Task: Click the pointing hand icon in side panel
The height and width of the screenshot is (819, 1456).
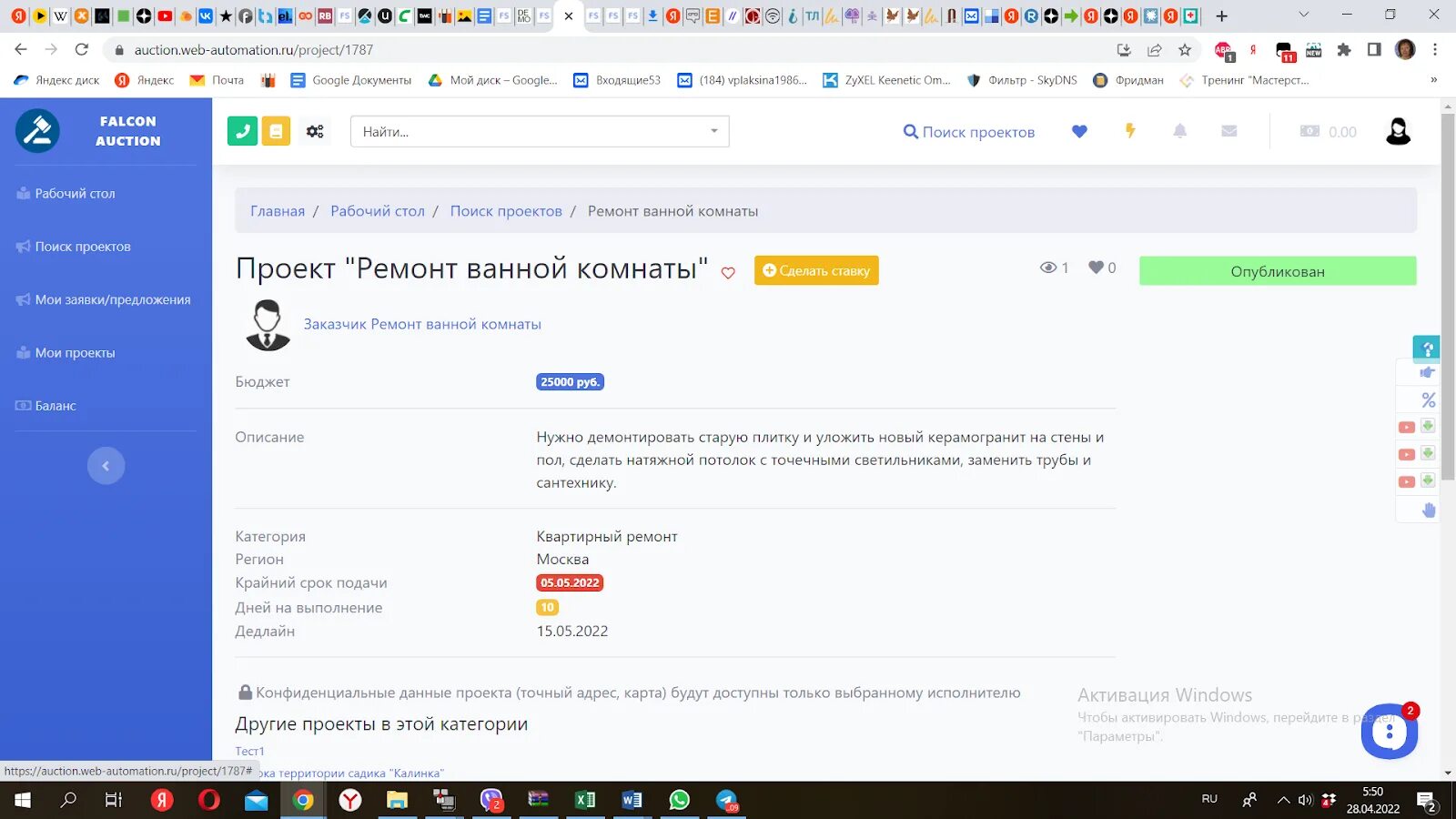Action: 1427,372
